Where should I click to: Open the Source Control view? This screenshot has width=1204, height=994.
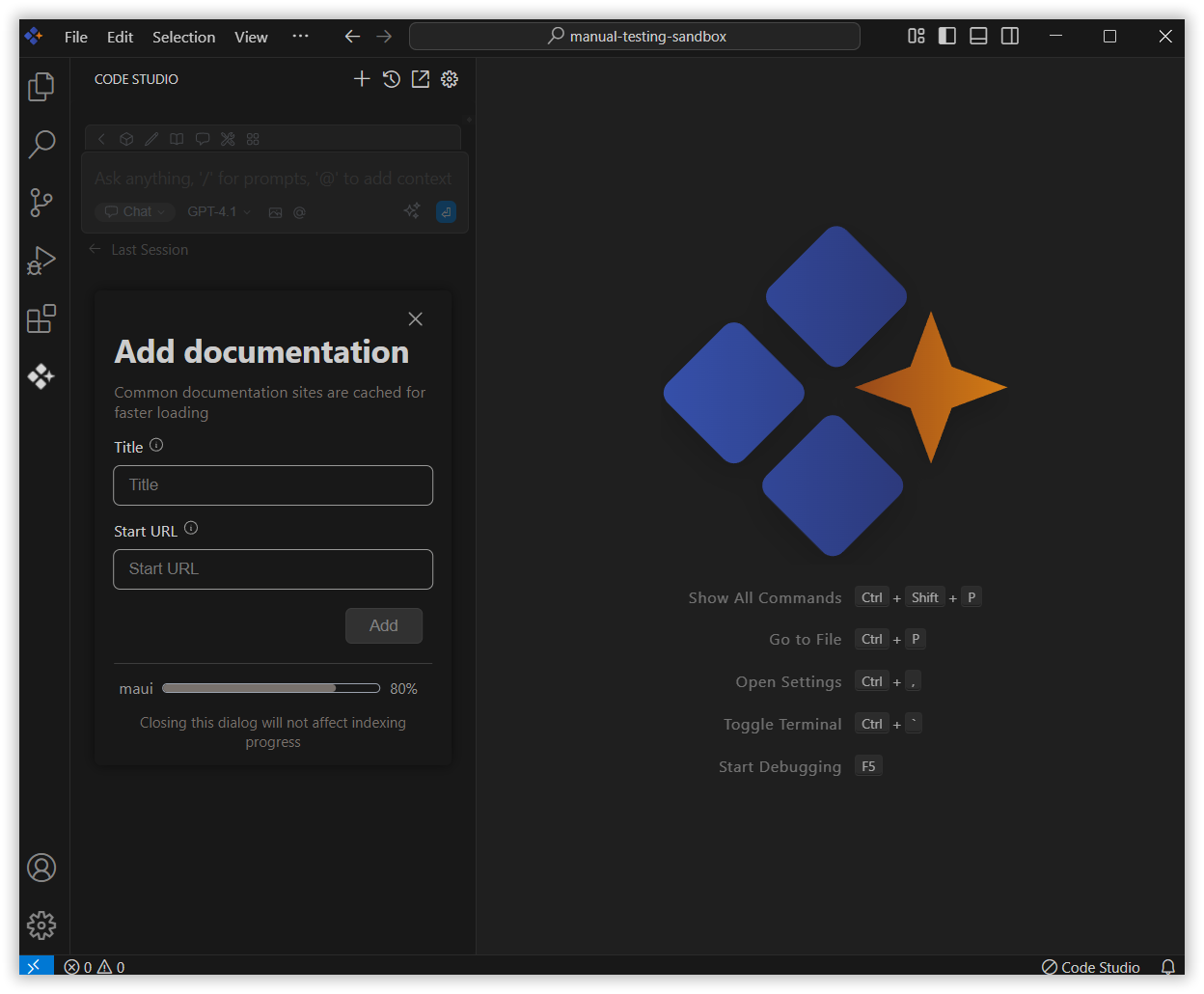(41, 203)
